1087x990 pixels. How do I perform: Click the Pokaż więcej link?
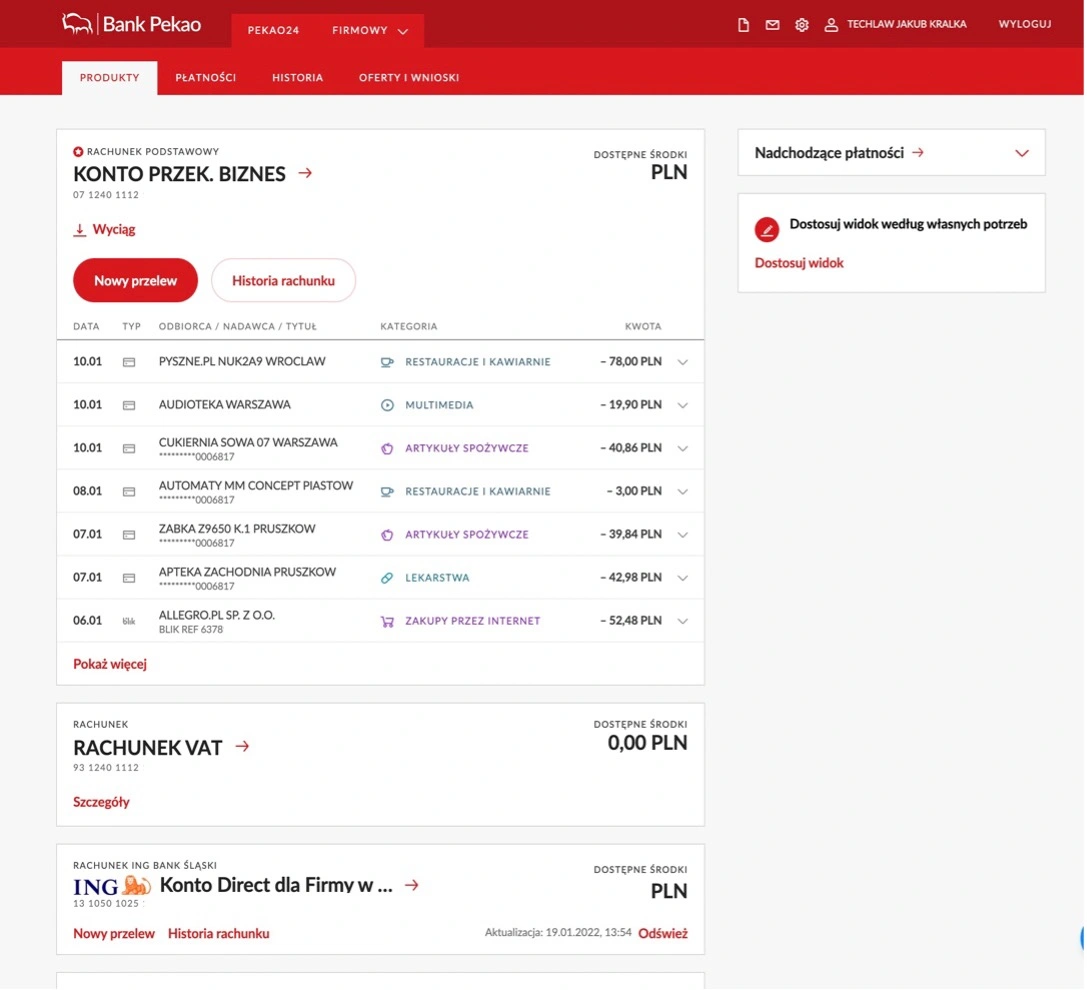click(x=110, y=664)
